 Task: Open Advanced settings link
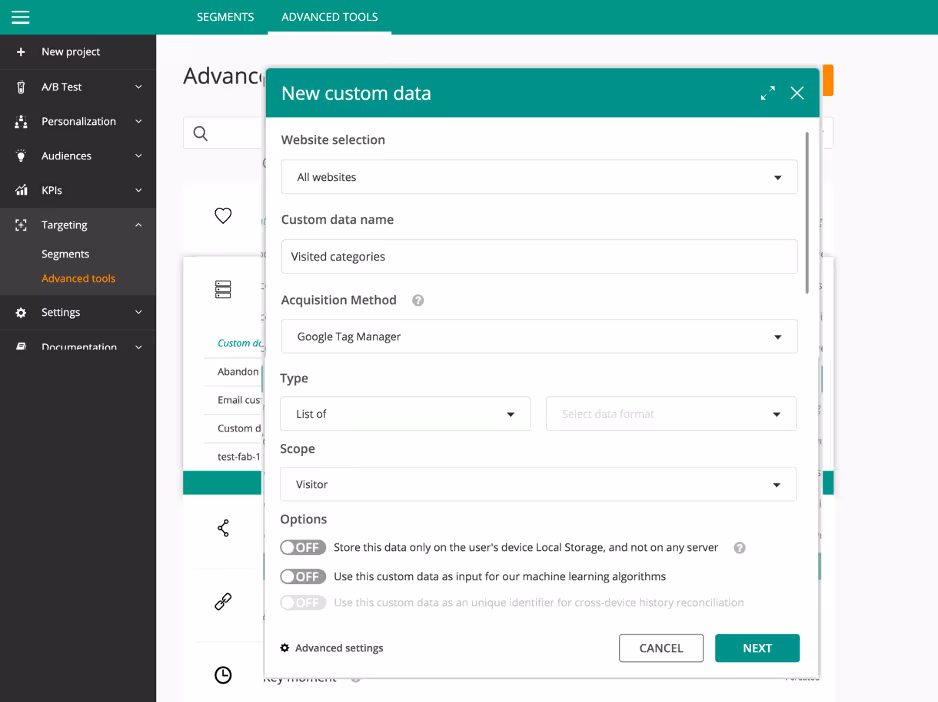[339, 648]
